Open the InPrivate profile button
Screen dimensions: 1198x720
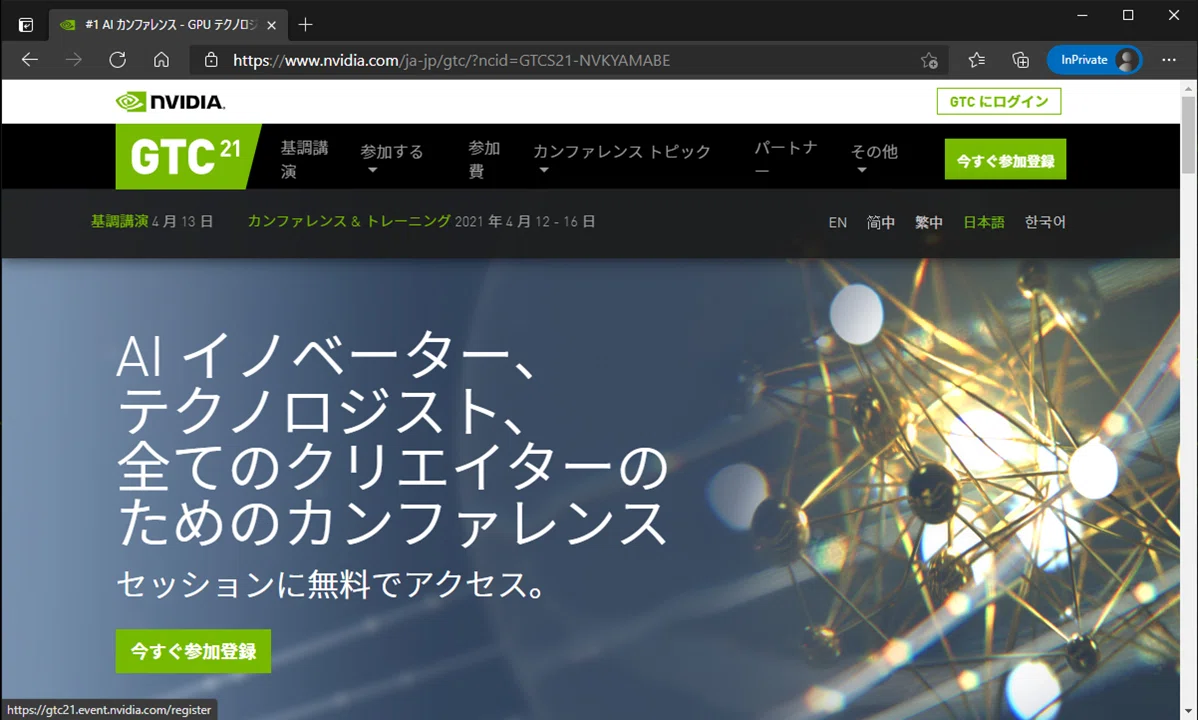[1094, 60]
